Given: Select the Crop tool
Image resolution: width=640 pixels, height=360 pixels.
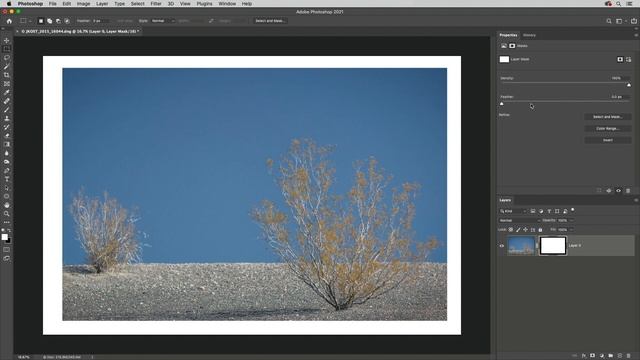Looking at the screenshot, I should (x=7, y=75).
